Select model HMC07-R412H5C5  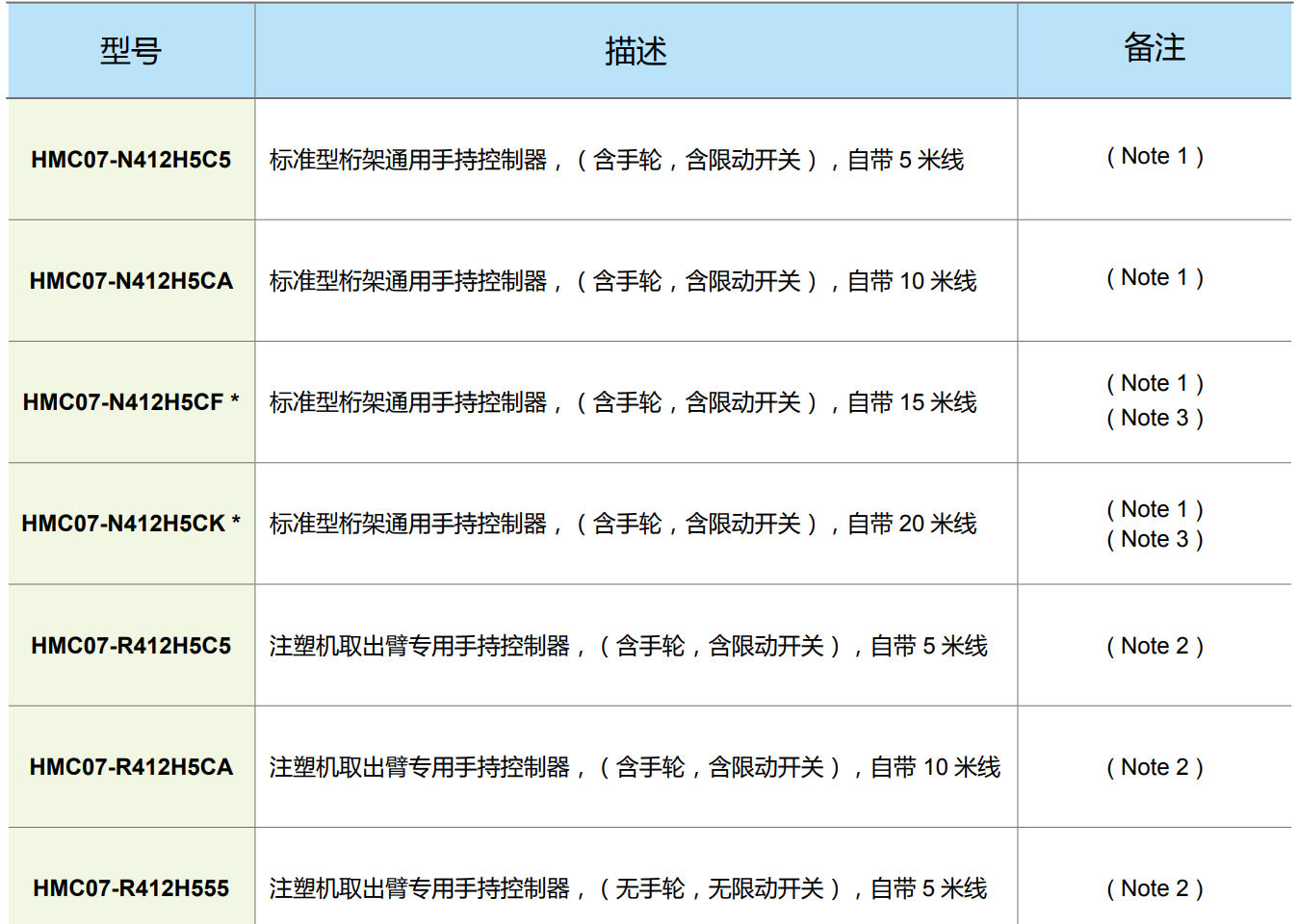(x=130, y=646)
